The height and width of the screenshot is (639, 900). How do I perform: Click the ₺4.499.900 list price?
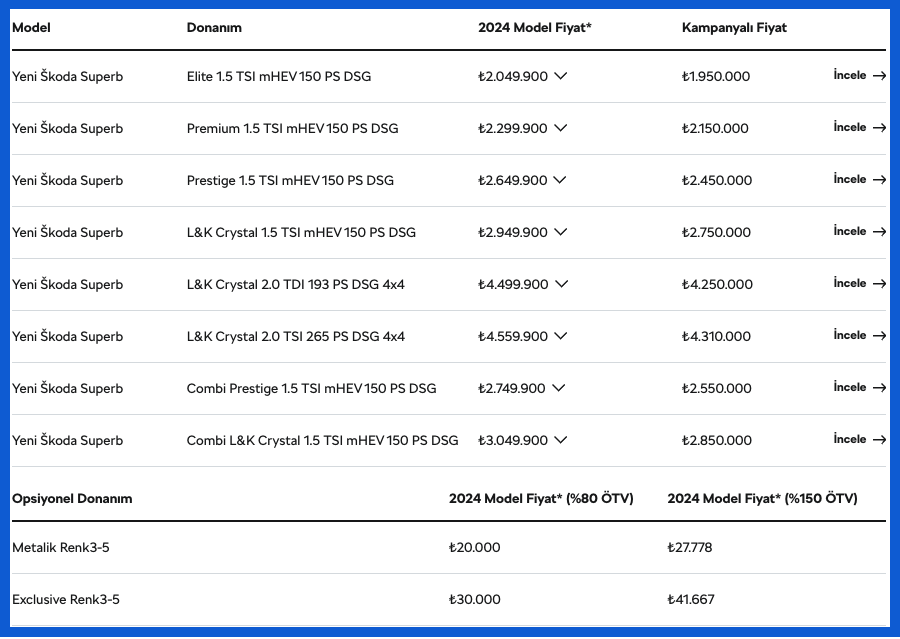tap(513, 284)
